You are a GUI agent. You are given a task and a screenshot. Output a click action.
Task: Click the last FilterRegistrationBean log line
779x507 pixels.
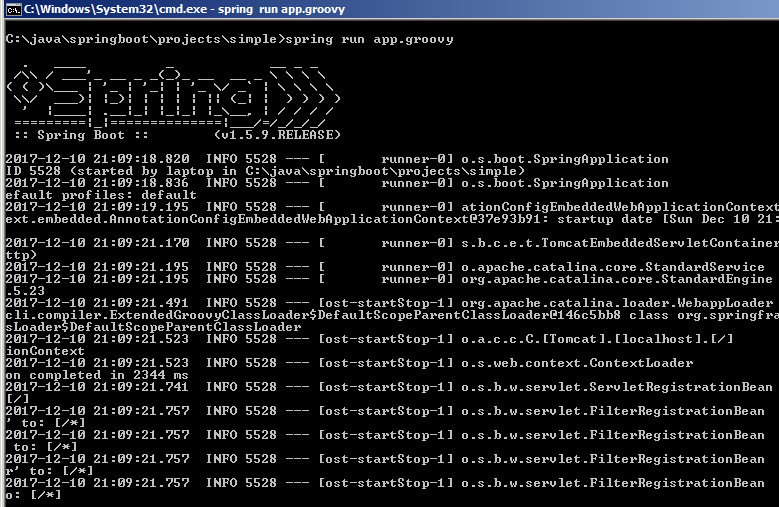(385, 482)
